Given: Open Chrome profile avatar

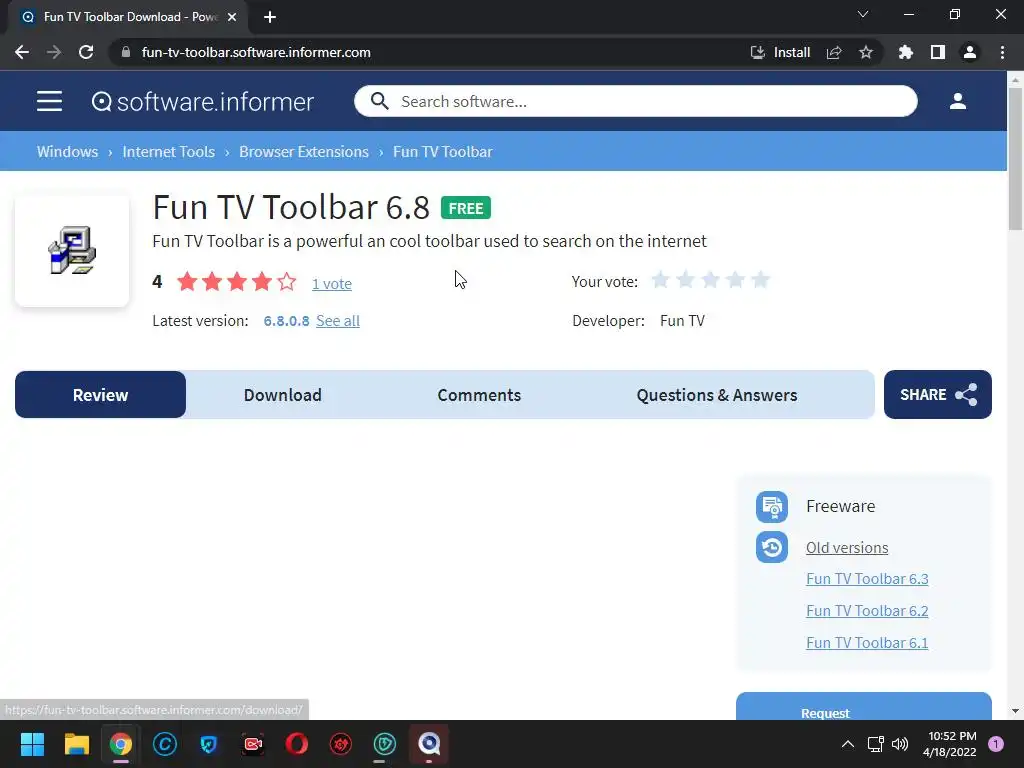Looking at the screenshot, I should [x=970, y=52].
